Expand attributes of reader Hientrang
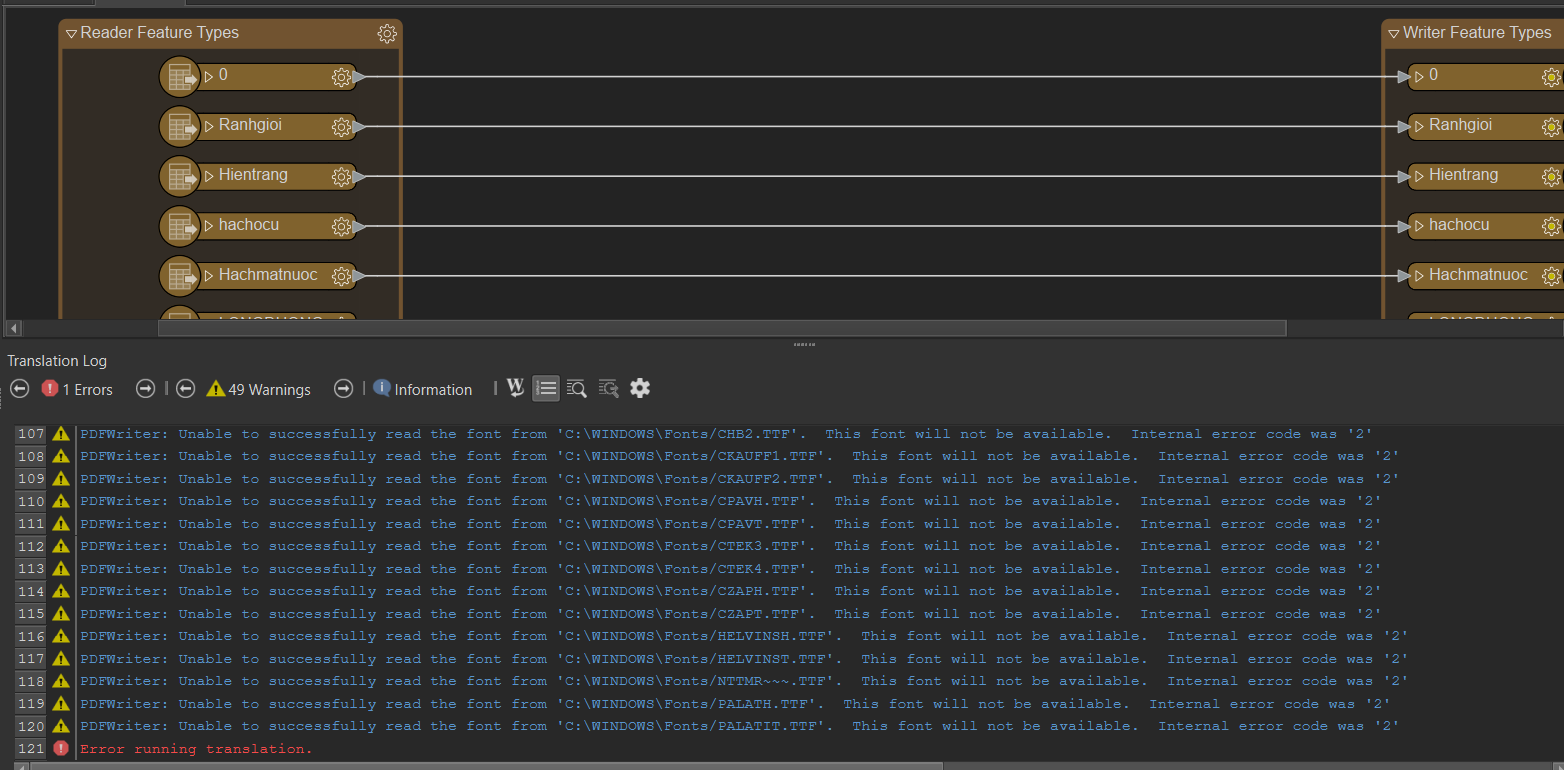Viewport: 1564px width, 770px height. click(209, 176)
